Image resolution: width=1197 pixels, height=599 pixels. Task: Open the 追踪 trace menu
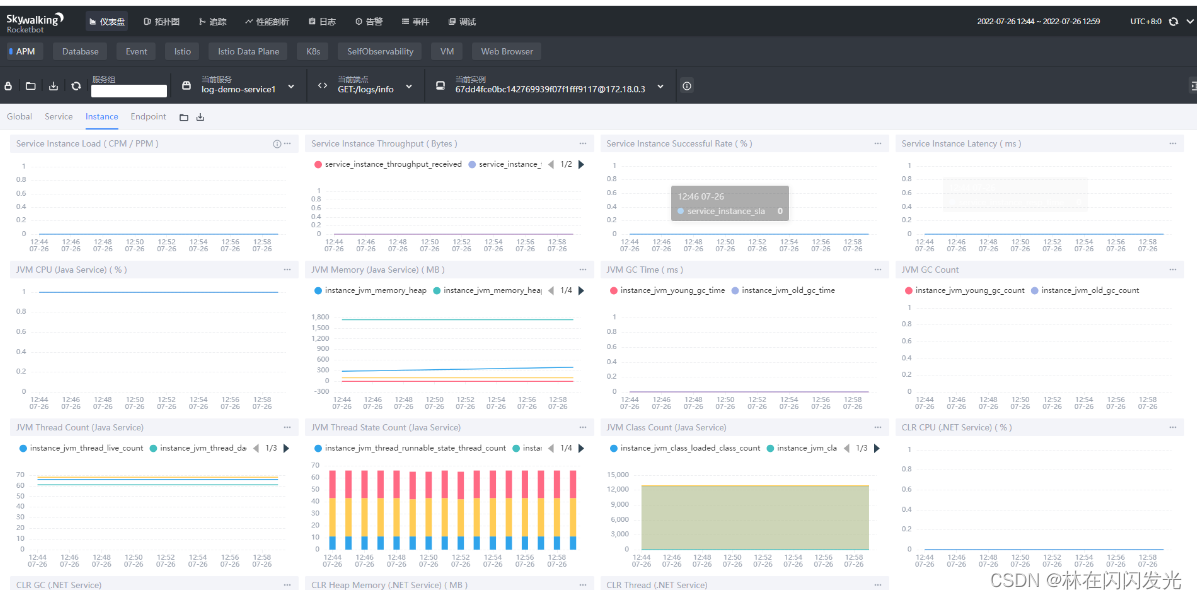[212, 21]
